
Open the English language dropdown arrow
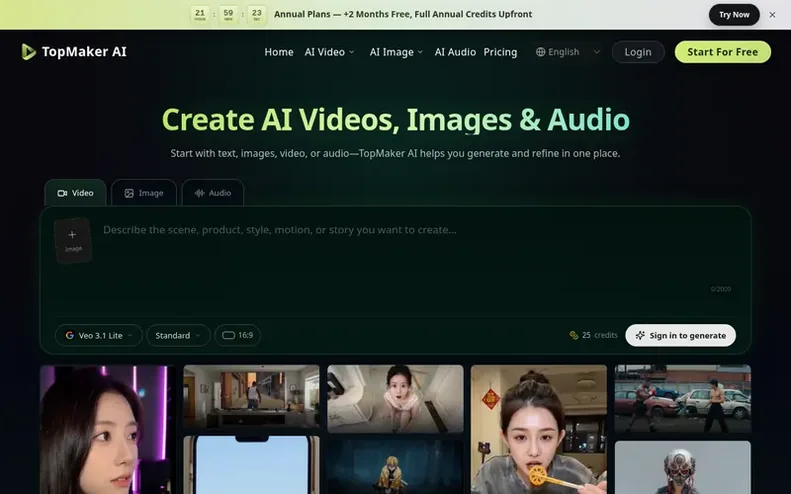pyautogui.click(x=596, y=52)
